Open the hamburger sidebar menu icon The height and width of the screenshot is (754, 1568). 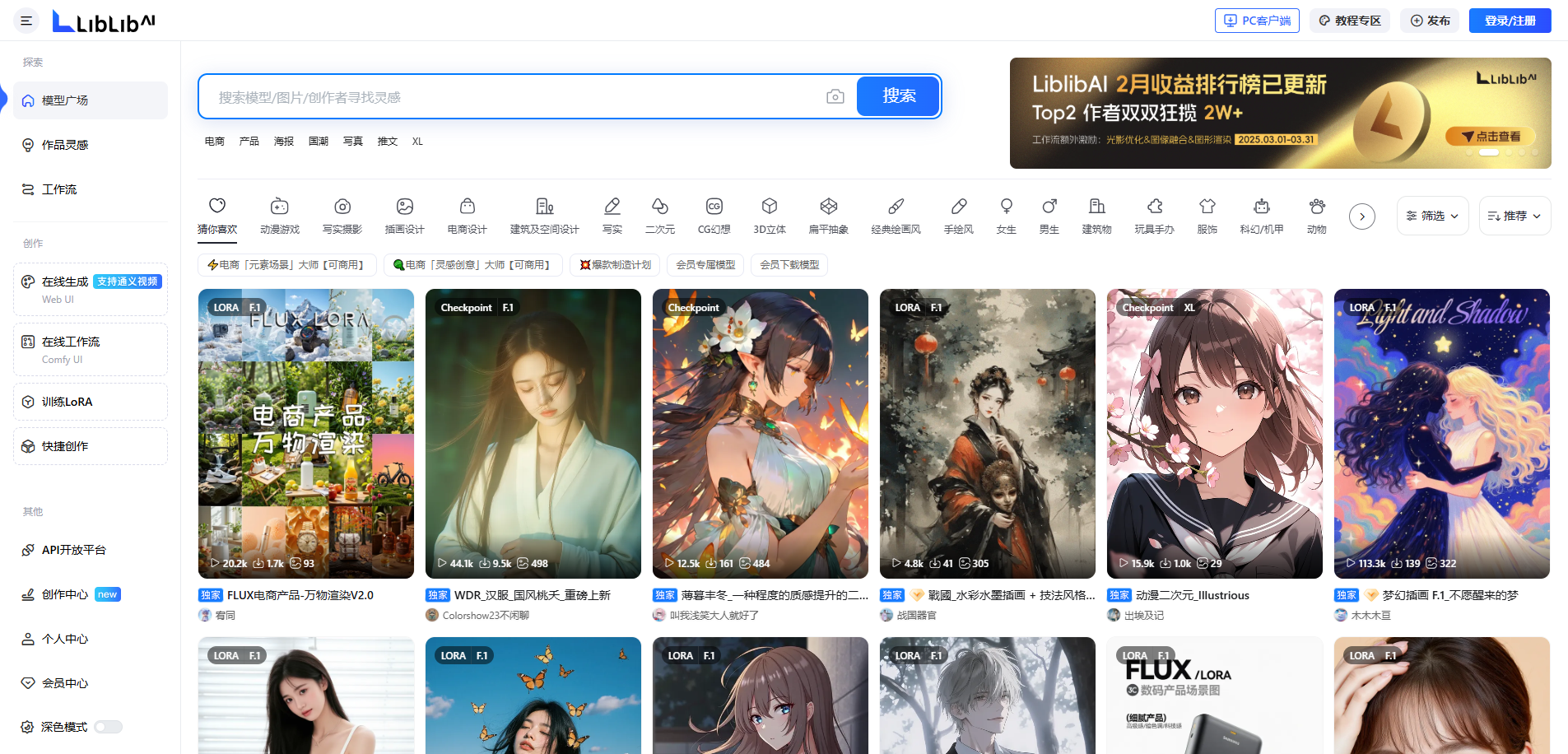26,21
